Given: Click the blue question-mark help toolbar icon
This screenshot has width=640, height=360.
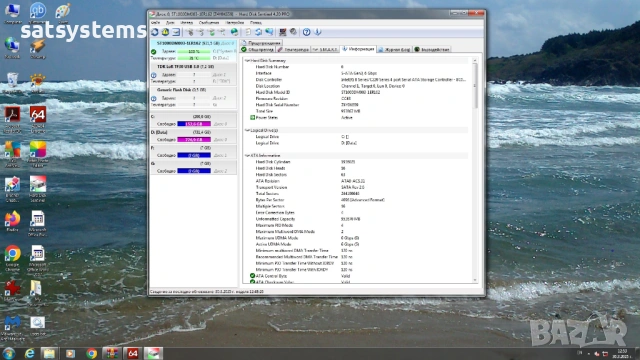Looking at the screenshot, I should coord(307,32).
